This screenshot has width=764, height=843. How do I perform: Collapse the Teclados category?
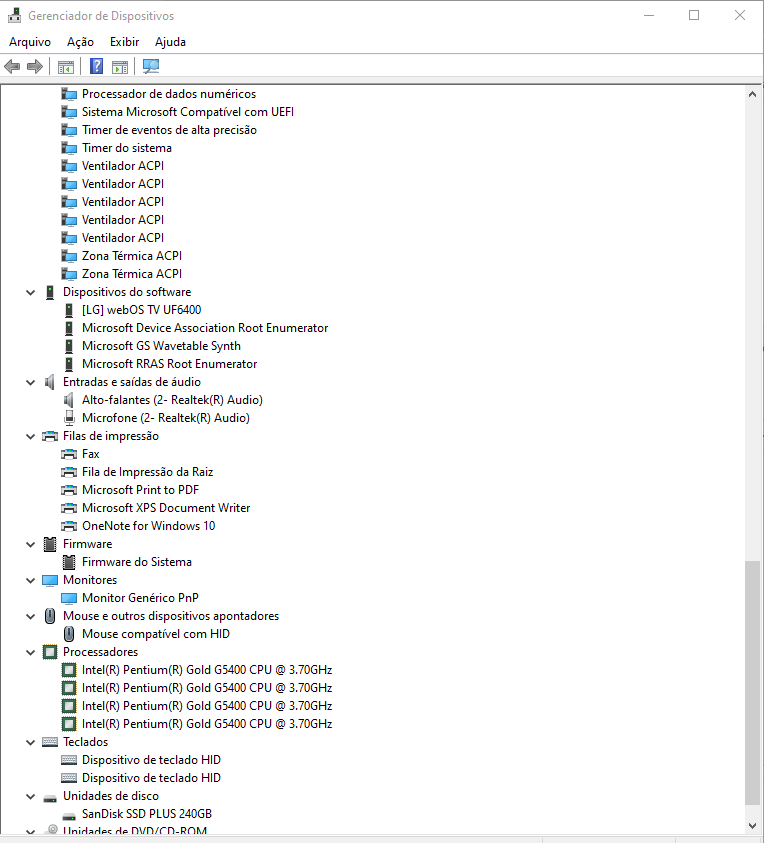pyautogui.click(x=31, y=742)
